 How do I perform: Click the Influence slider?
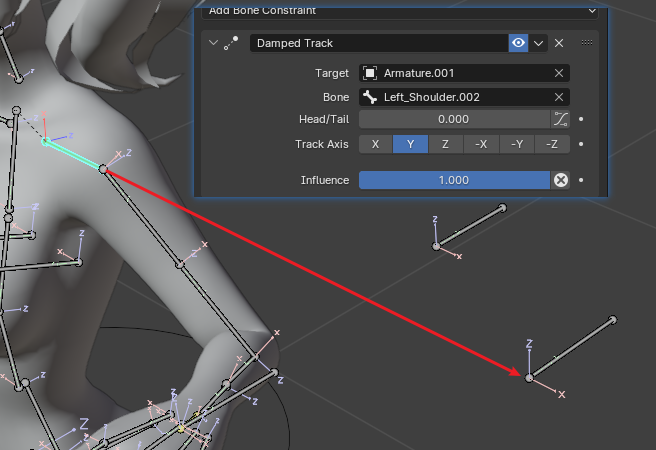coord(454,180)
